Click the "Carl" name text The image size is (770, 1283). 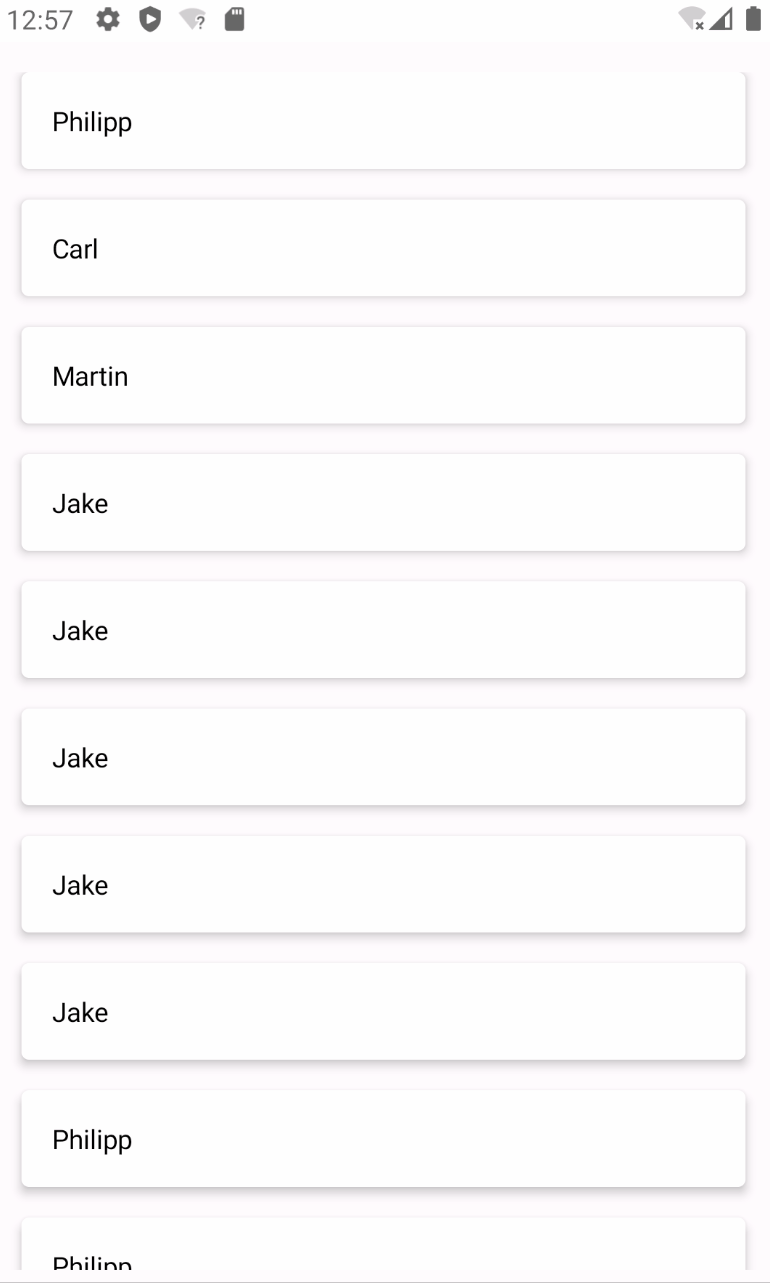(x=75, y=249)
